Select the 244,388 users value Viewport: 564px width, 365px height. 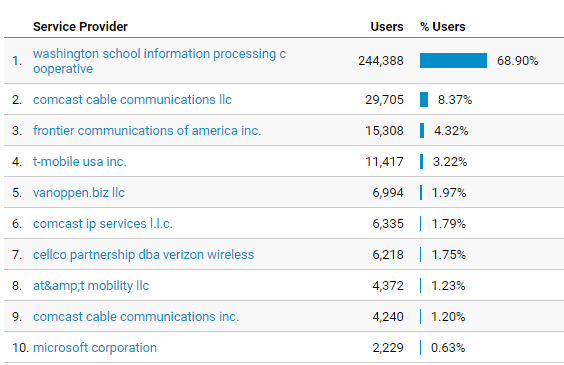tap(381, 61)
